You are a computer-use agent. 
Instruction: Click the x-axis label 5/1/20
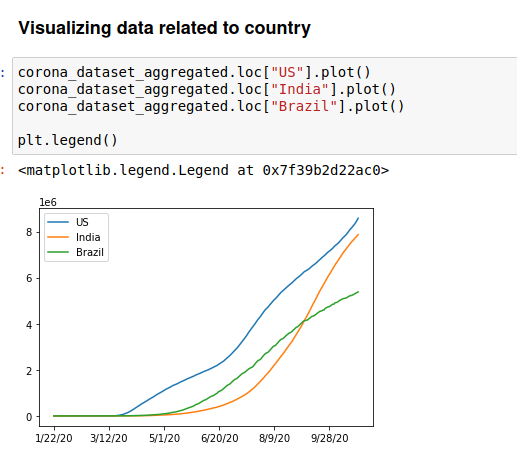click(164, 438)
